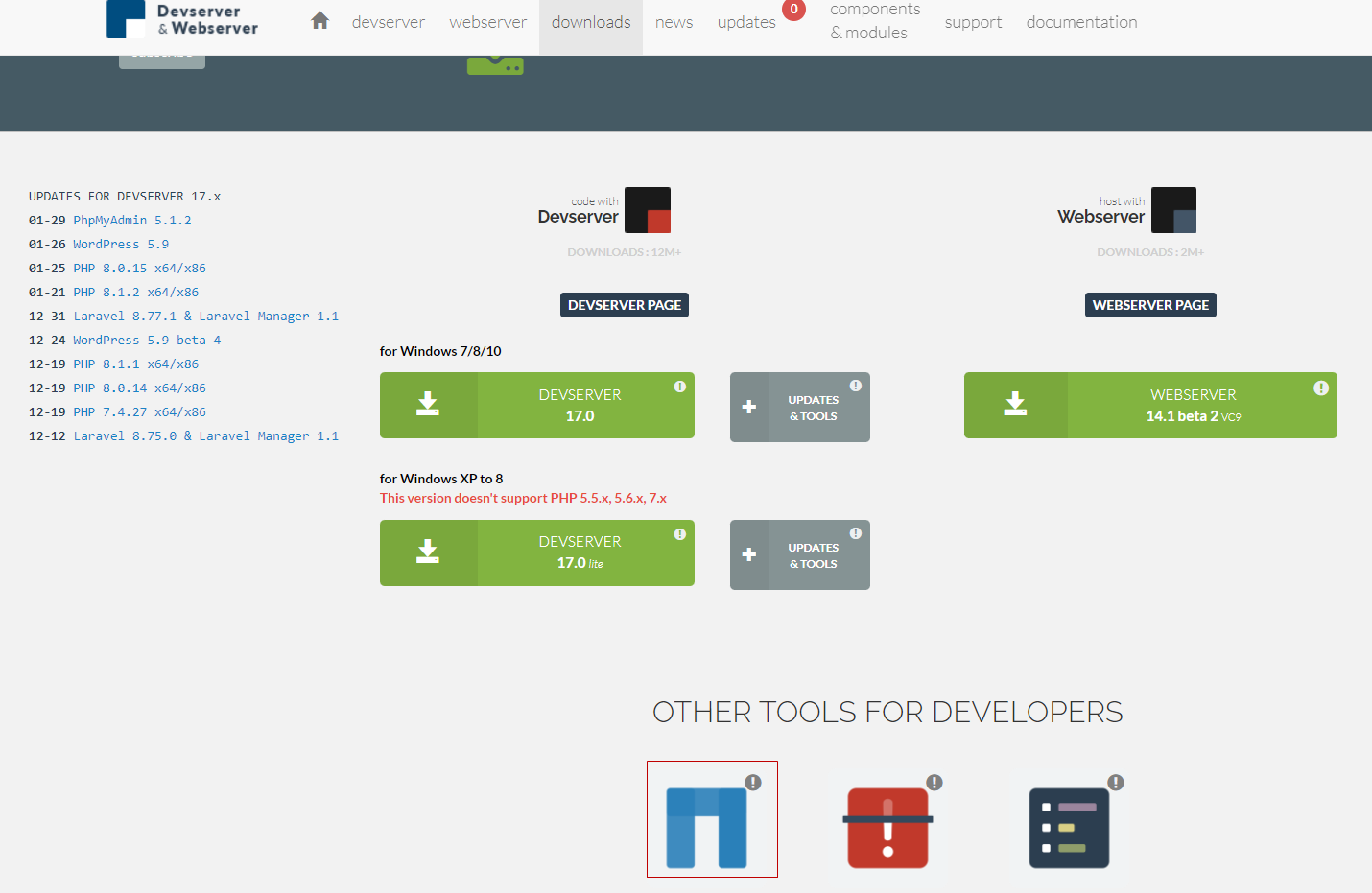Click the home icon in navigation bar
This screenshot has height=893, width=1372.
pos(320,21)
